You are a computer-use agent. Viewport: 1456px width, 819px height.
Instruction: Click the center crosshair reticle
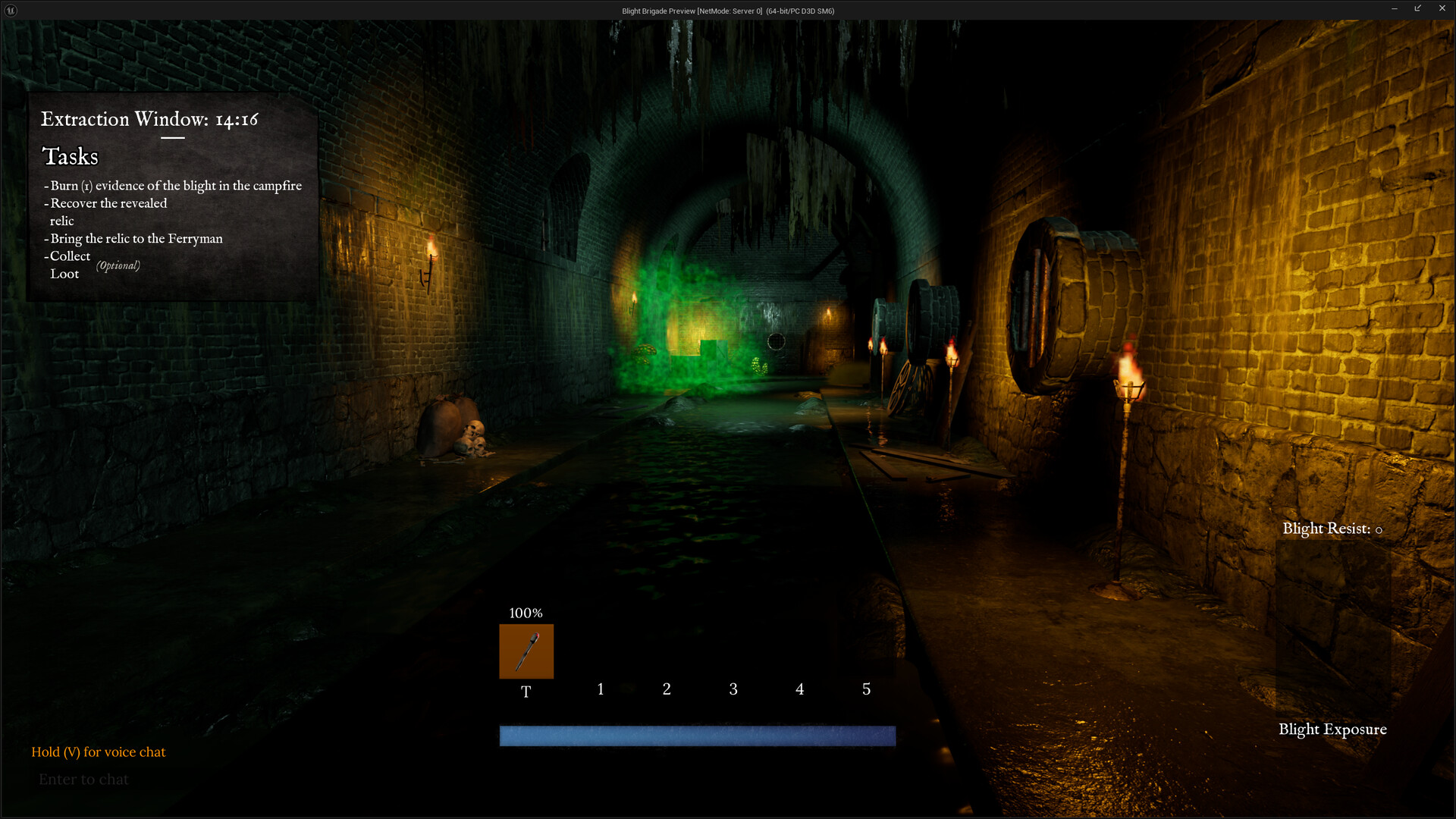point(776,341)
